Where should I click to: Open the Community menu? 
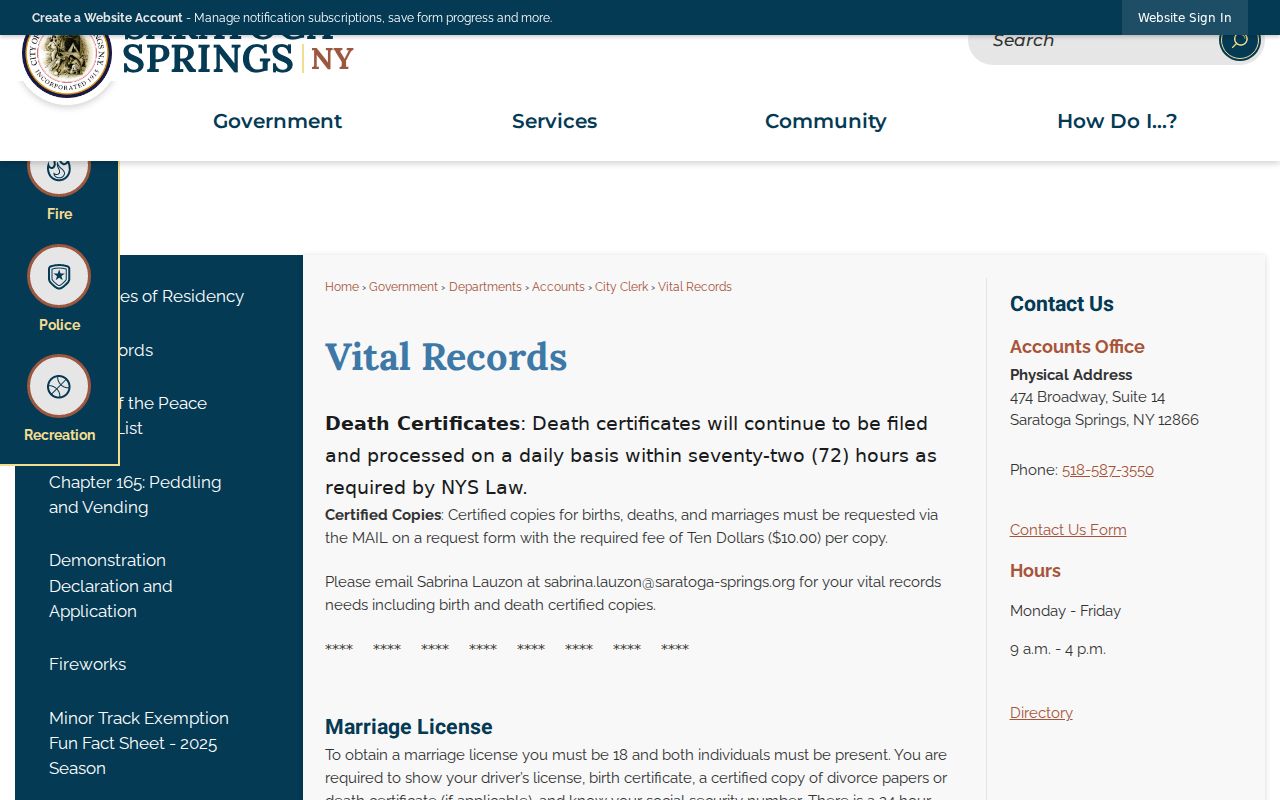pyautogui.click(x=825, y=121)
